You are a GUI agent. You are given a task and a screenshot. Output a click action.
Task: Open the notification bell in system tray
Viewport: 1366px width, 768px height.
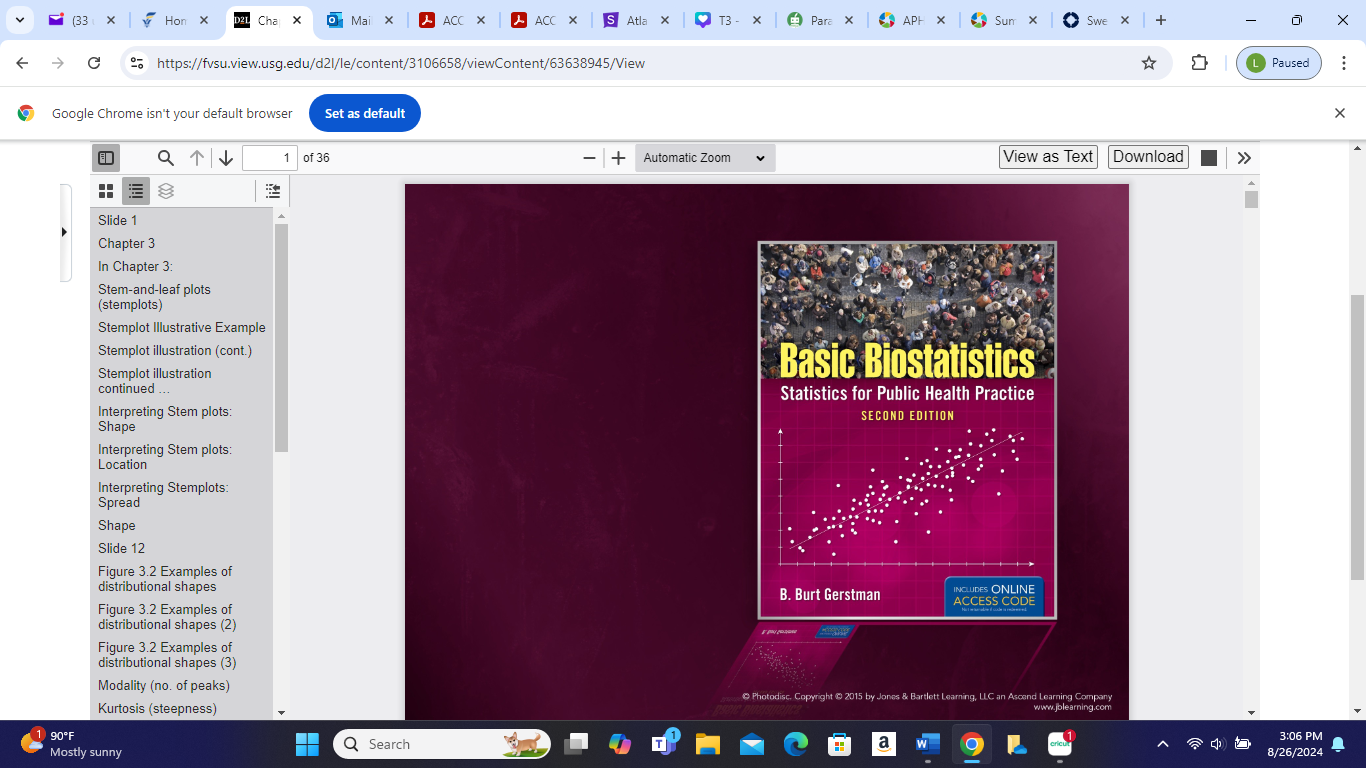click(1338, 744)
